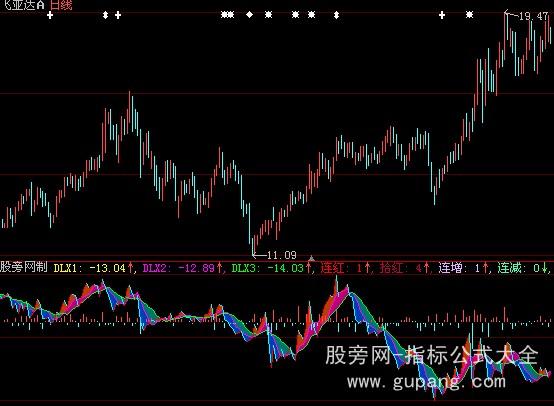Click the diamond-shaped info marker atop chart

coord(249,15)
